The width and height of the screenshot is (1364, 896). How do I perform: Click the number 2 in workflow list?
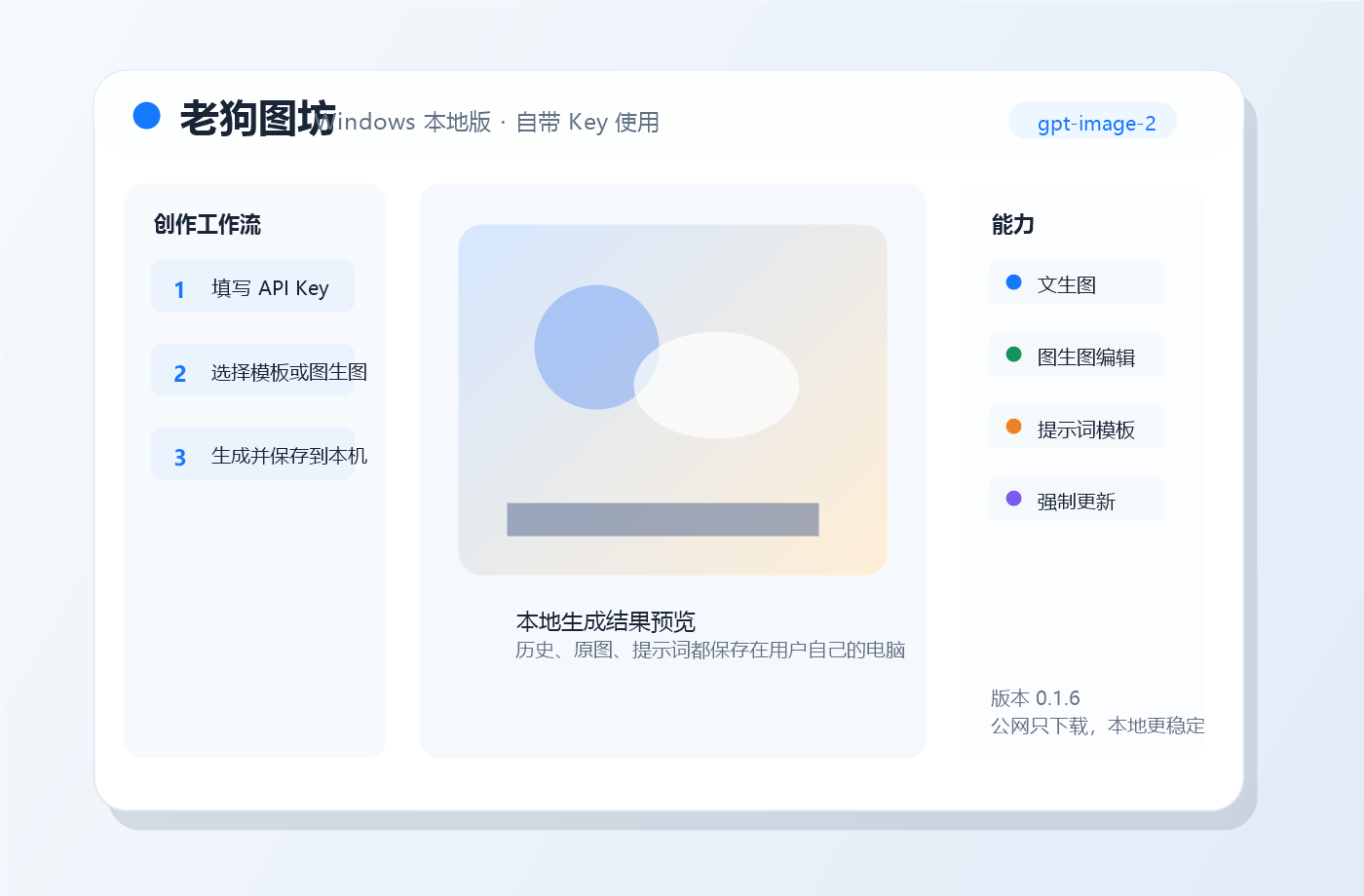tap(179, 373)
